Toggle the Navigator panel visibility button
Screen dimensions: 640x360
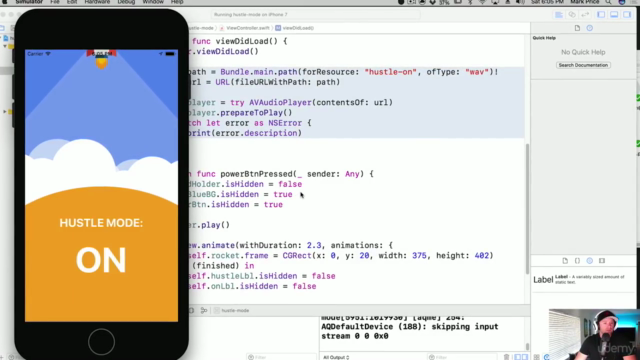601,15
